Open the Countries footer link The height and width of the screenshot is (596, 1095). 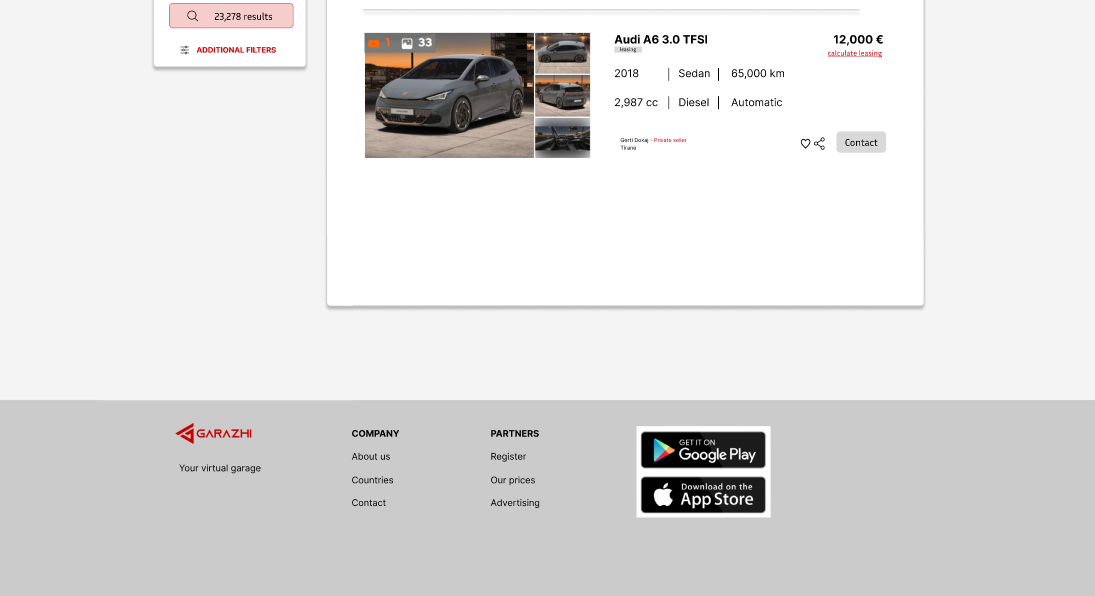pyautogui.click(x=372, y=480)
